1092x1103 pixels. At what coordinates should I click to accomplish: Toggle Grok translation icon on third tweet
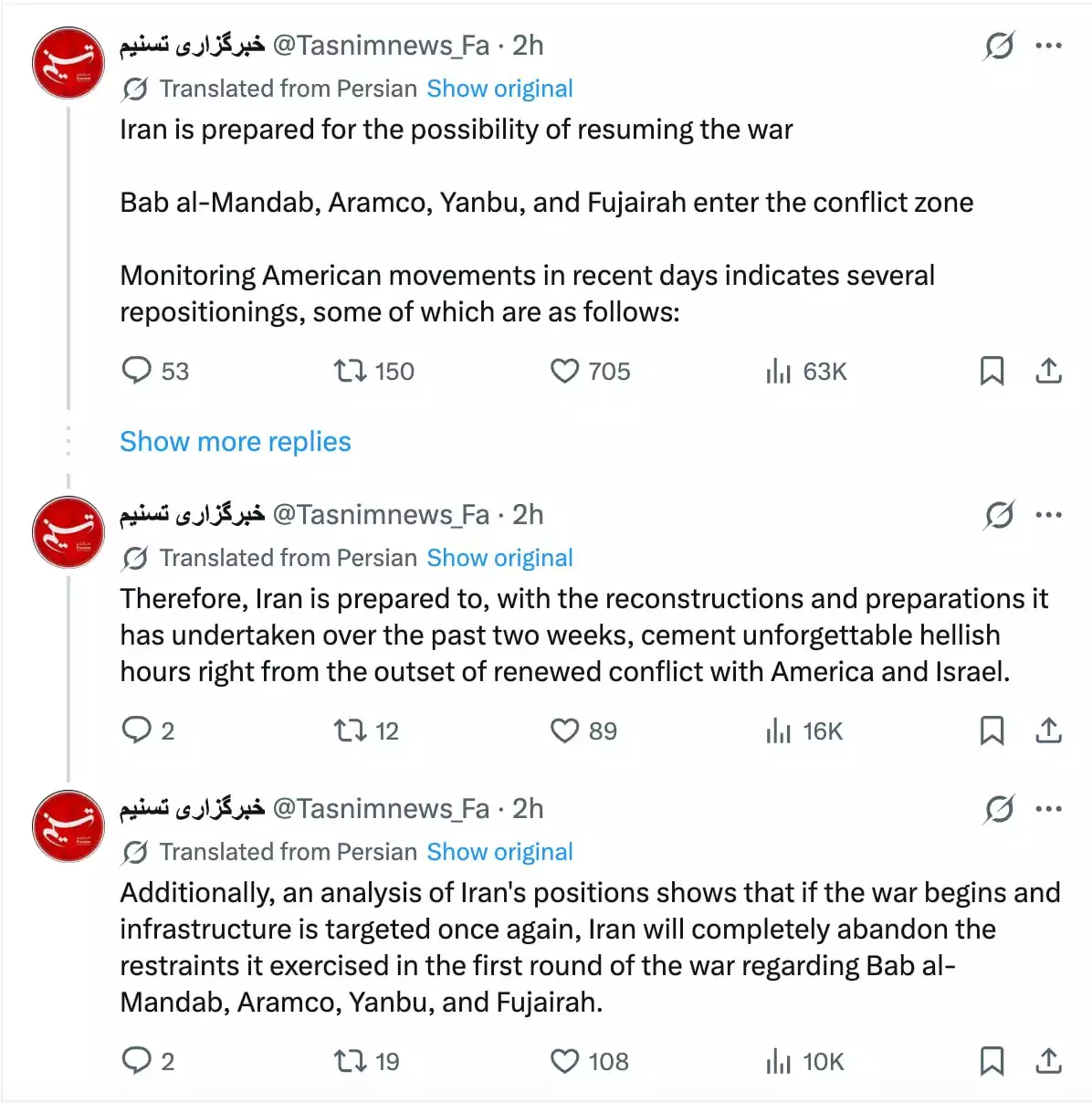point(999,809)
